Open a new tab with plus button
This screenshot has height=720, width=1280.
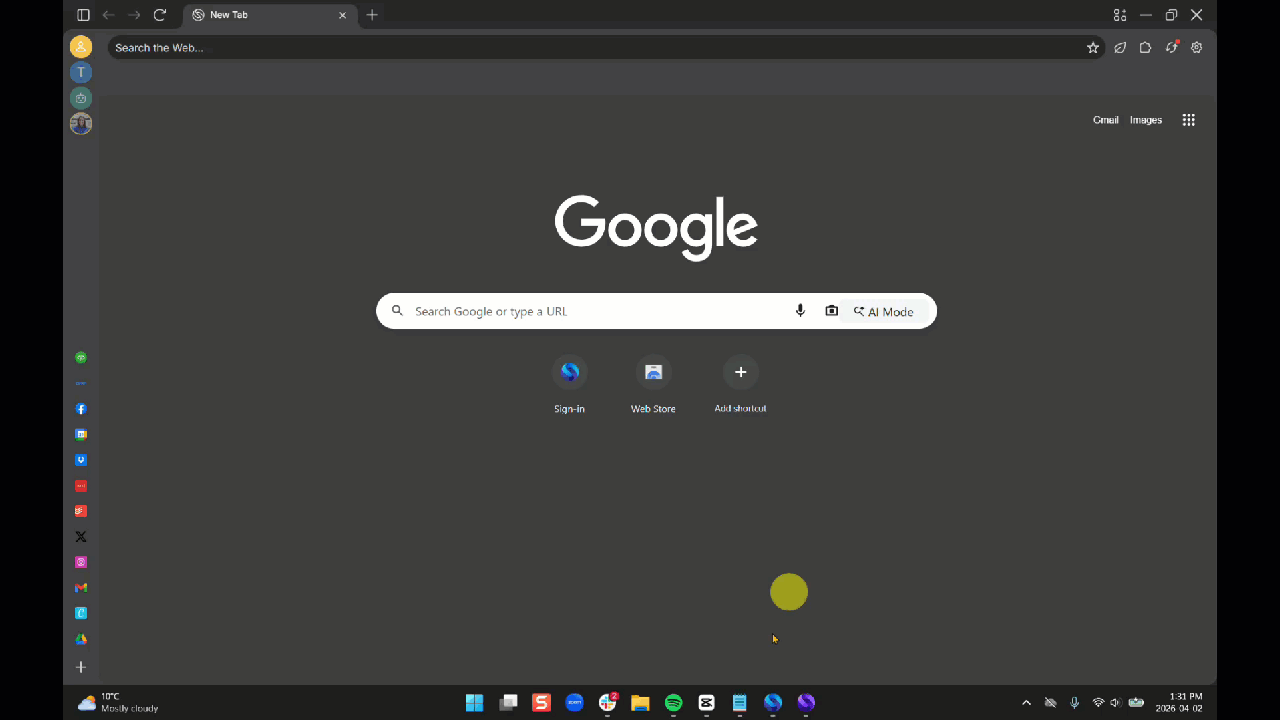tap(372, 15)
